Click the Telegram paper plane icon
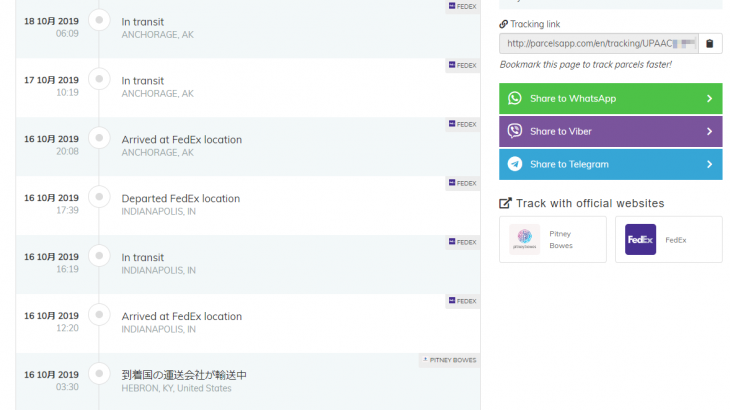 point(515,164)
